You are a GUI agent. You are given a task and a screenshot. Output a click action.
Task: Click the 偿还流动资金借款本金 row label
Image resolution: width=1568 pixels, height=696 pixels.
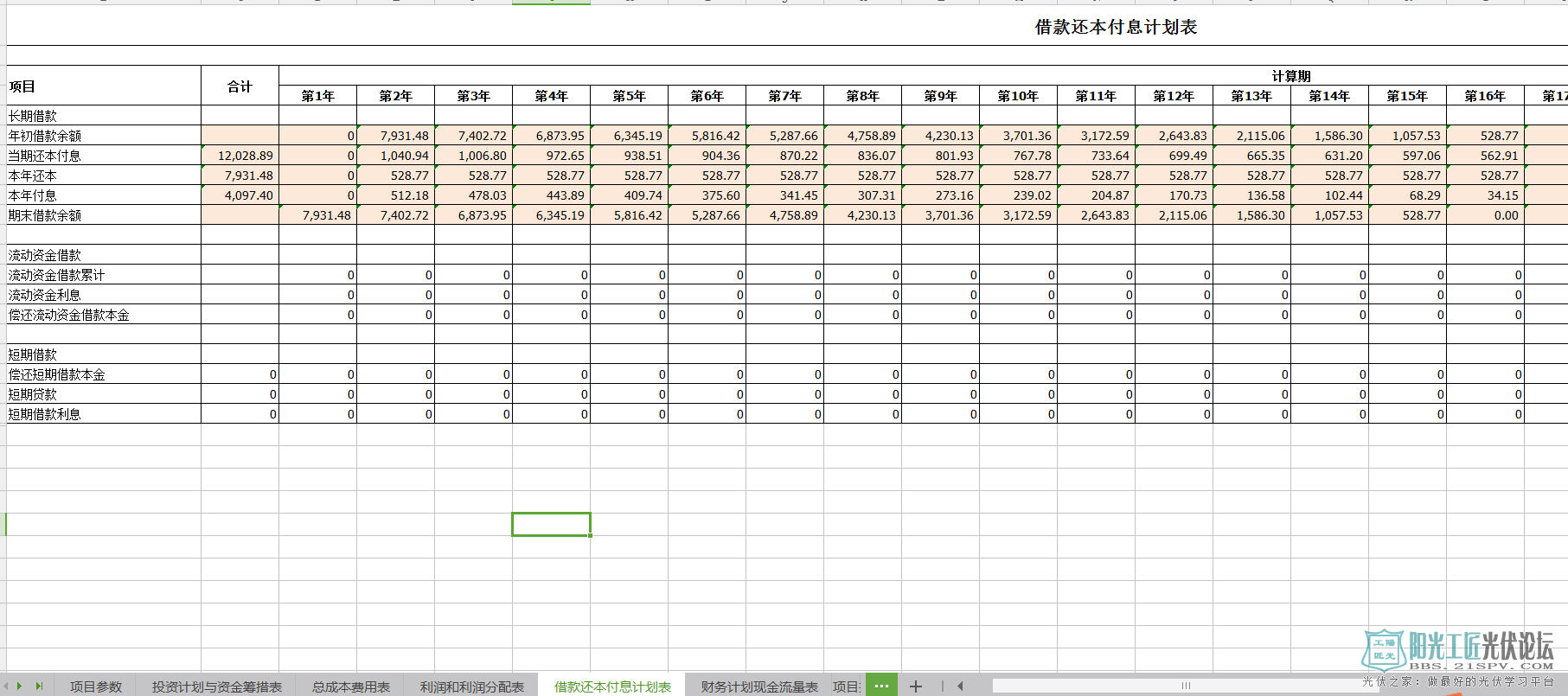69,315
